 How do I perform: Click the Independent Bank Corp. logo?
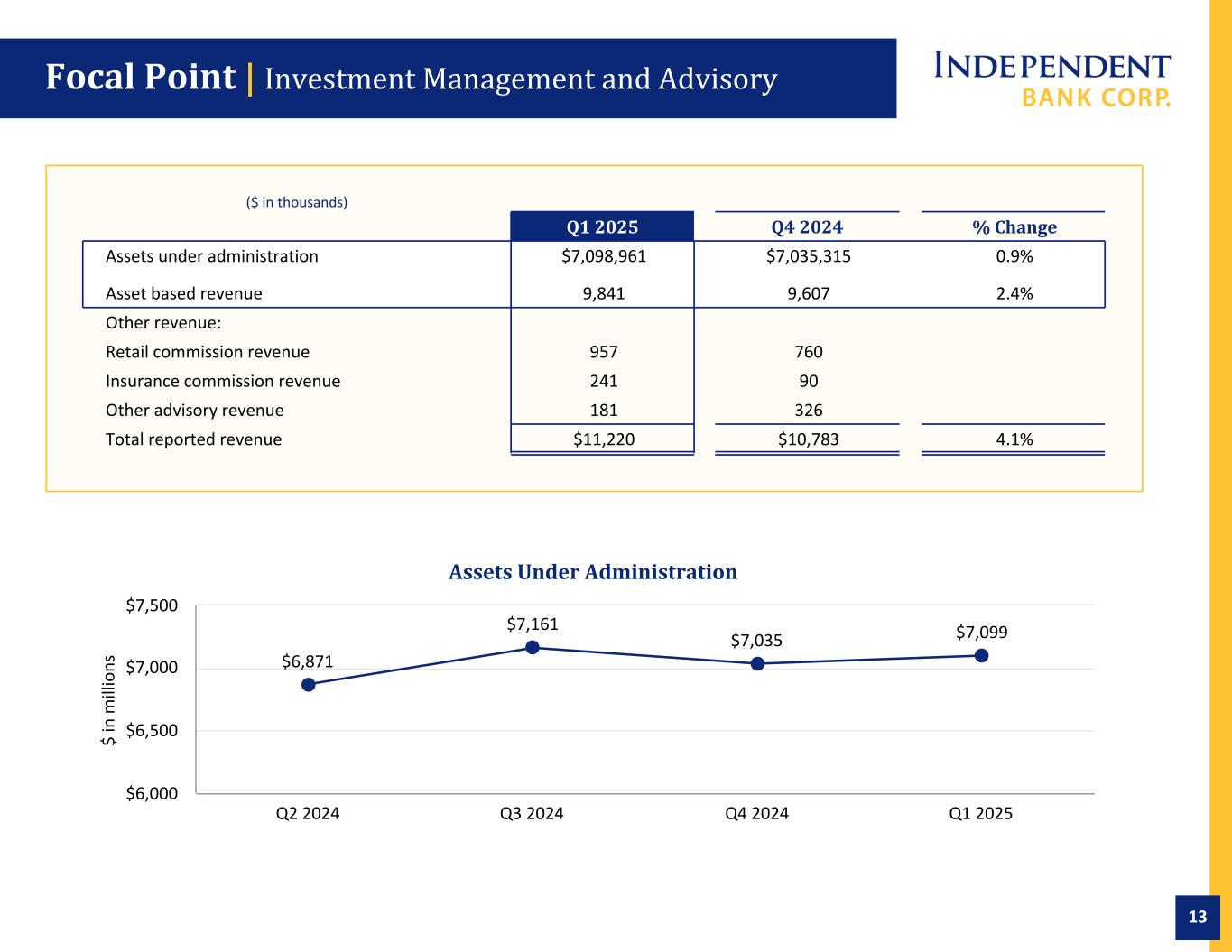[x=1051, y=79]
